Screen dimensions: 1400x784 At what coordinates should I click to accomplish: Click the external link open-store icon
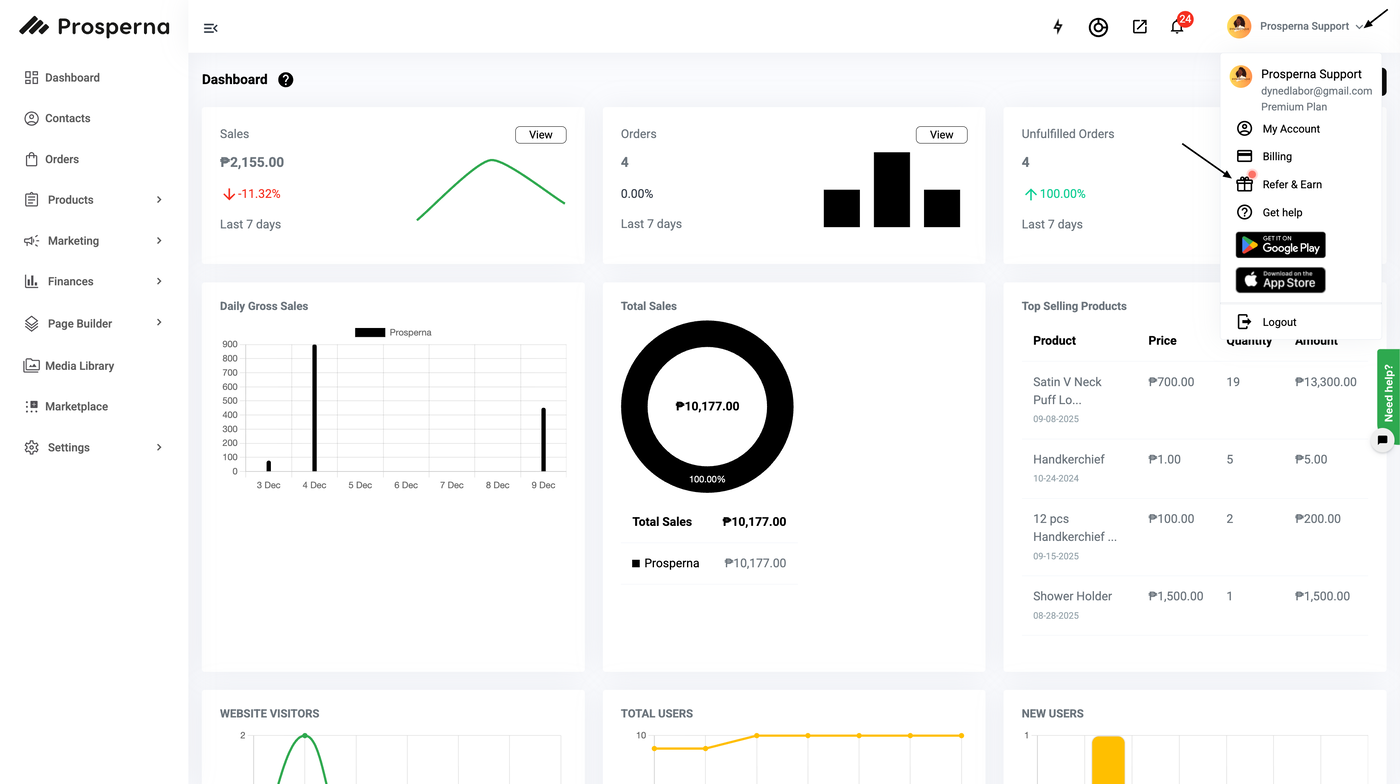(1139, 27)
